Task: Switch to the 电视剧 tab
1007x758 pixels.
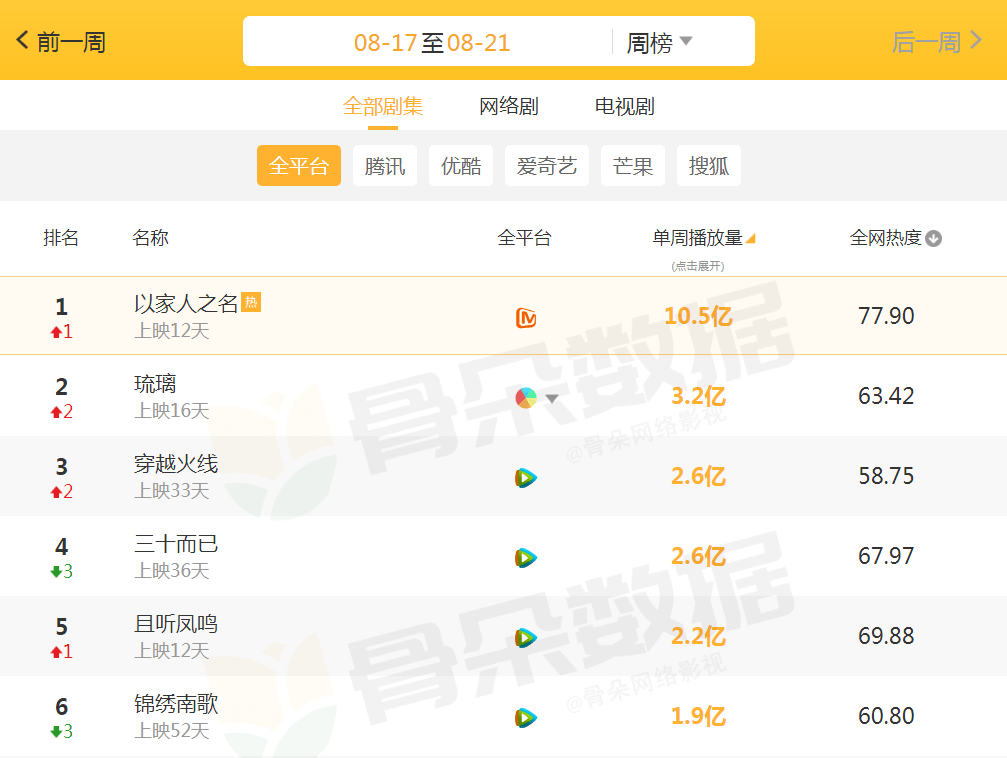Action: pyautogui.click(x=625, y=106)
